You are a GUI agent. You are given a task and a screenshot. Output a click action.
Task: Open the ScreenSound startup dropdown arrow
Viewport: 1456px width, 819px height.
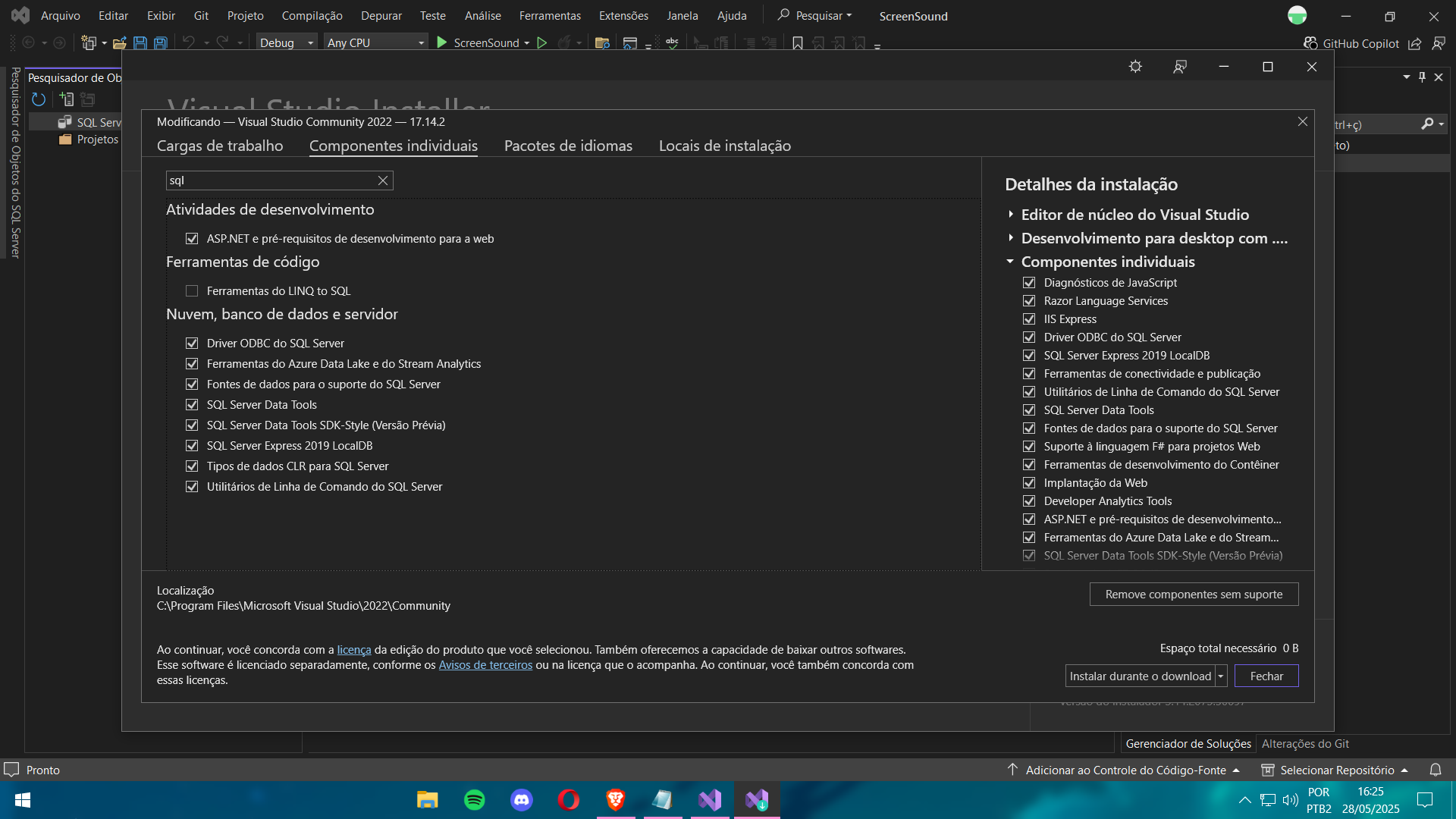[x=527, y=43]
